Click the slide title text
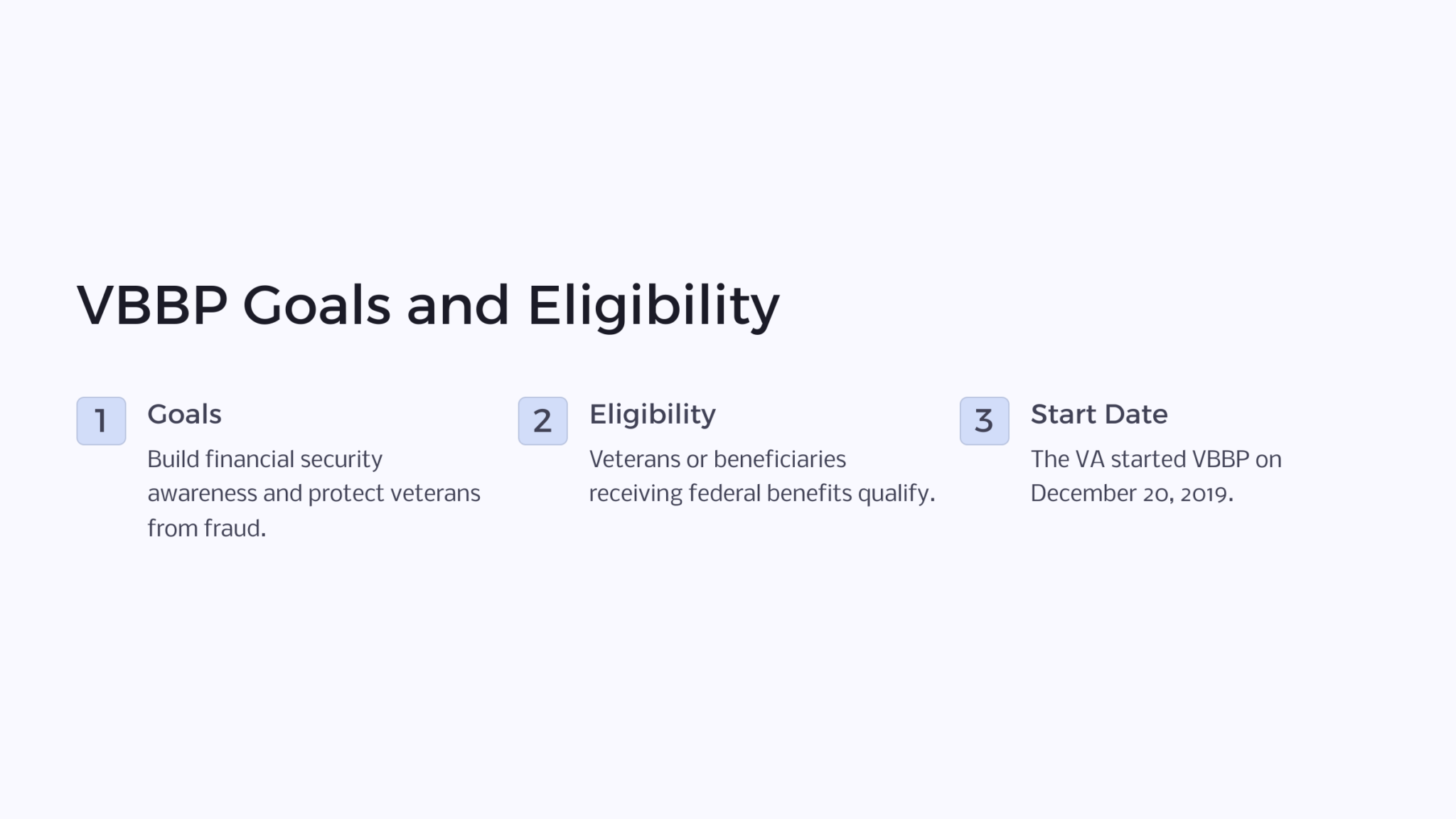 click(428, 306)
